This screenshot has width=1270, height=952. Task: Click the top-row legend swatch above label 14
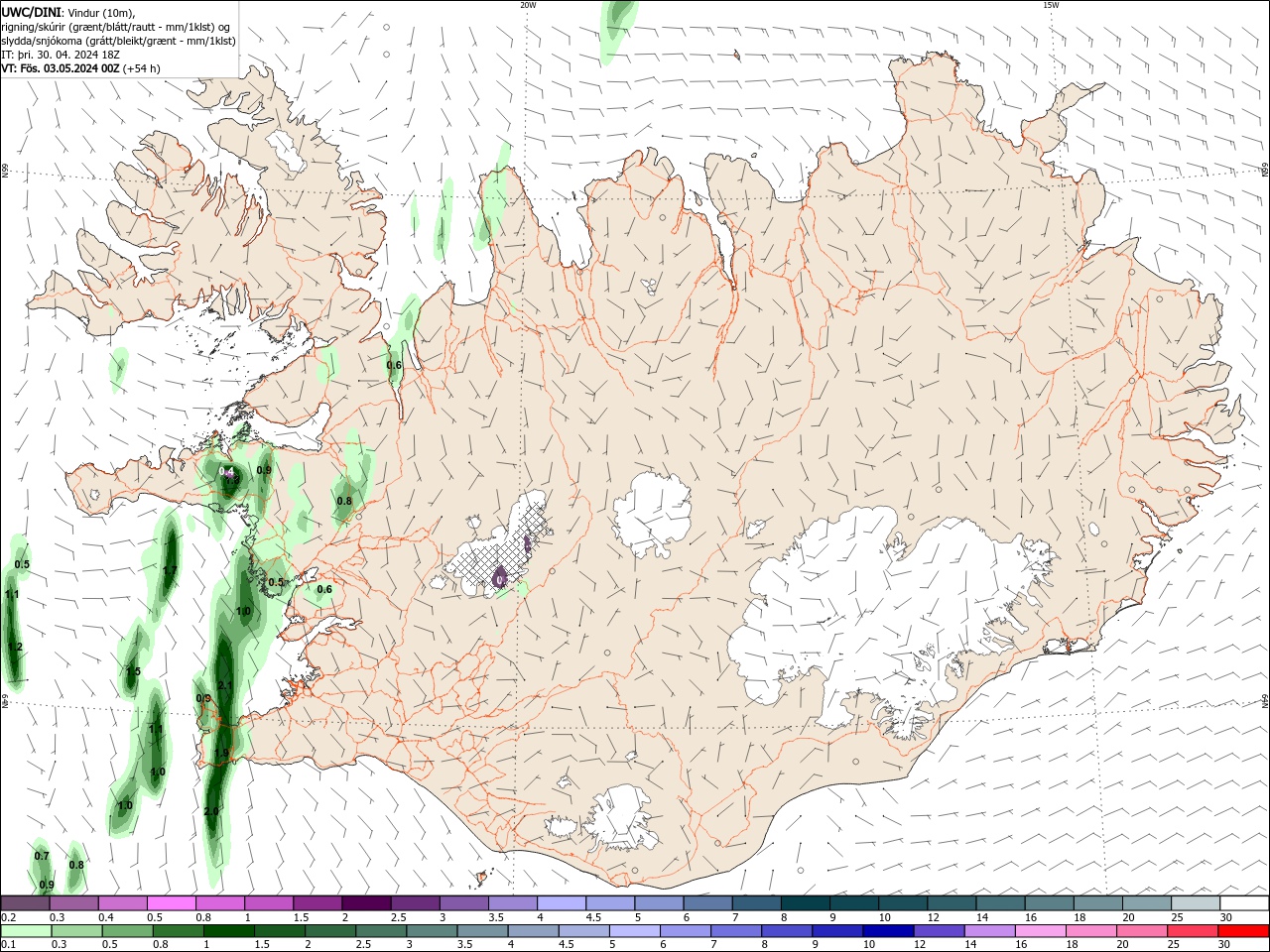click(1001, 903)
